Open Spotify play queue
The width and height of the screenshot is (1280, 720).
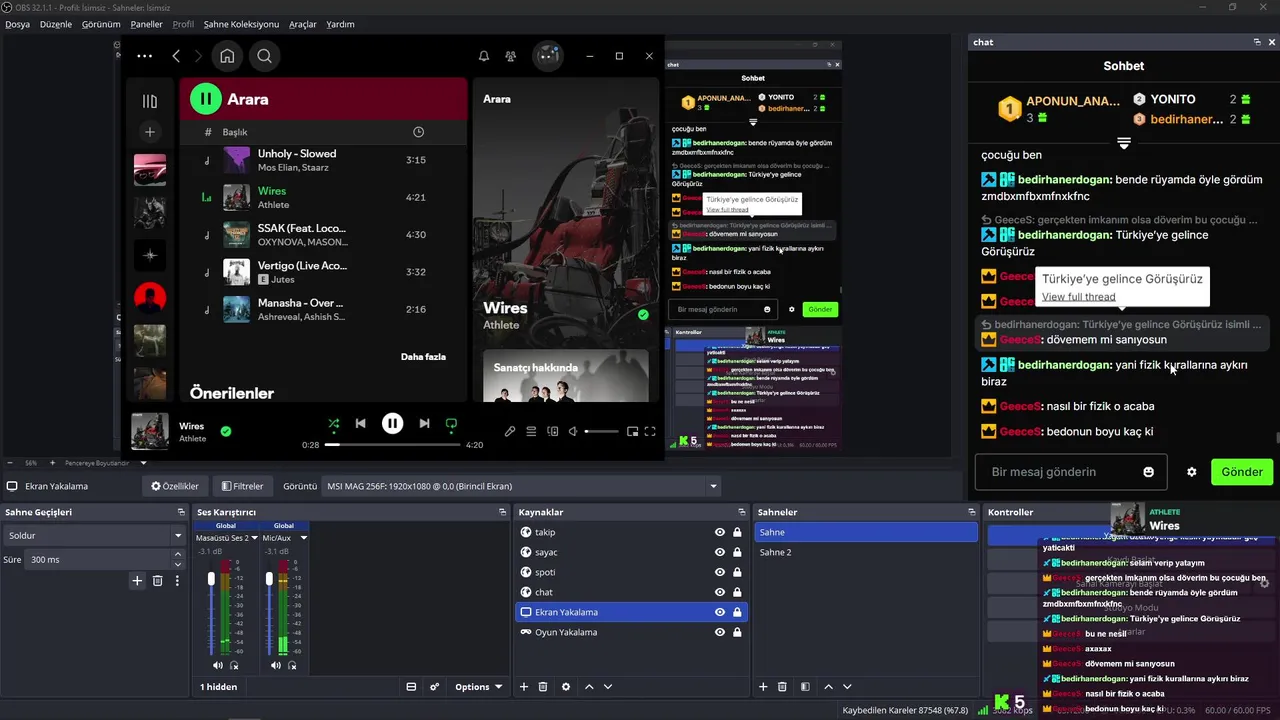click(x=531, y=431)
